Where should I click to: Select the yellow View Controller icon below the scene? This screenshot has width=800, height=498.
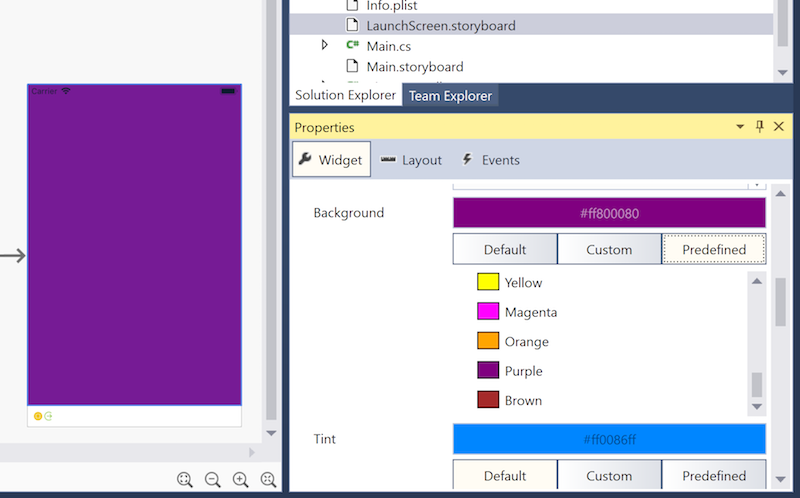pyautogui.click(x=38, y=416)
